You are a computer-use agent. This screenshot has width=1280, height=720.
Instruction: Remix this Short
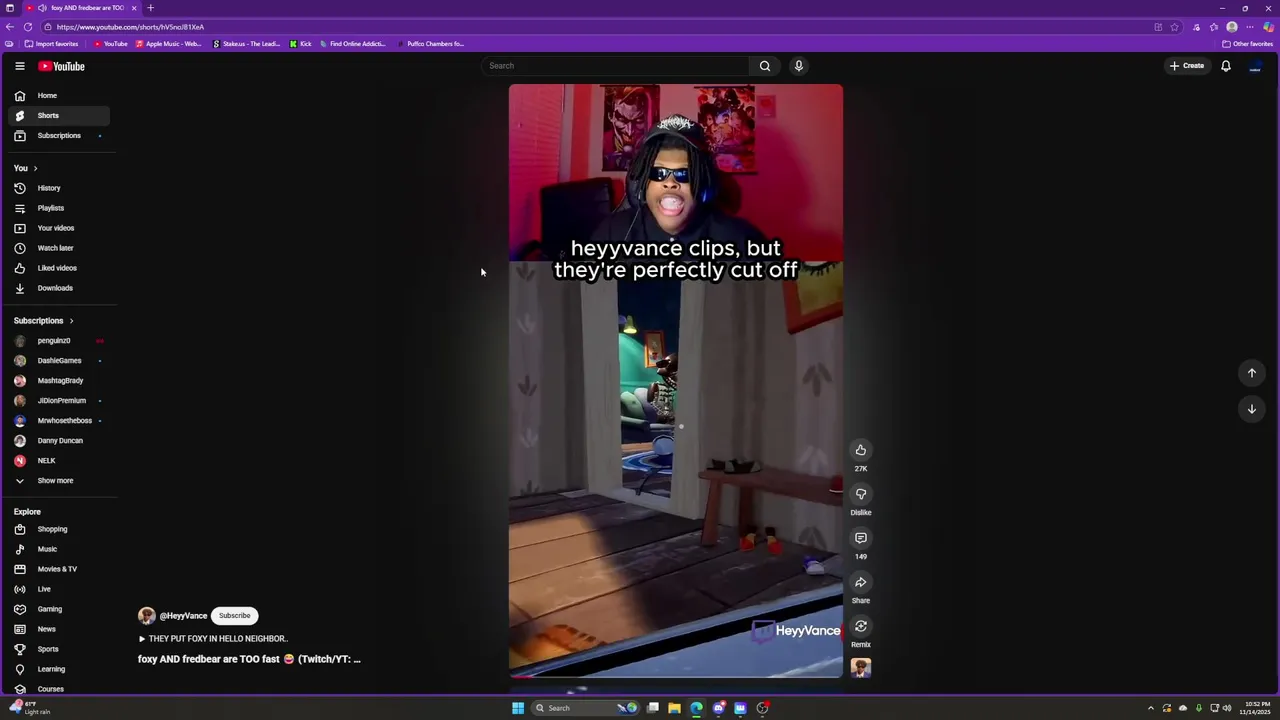click(861, 626)
